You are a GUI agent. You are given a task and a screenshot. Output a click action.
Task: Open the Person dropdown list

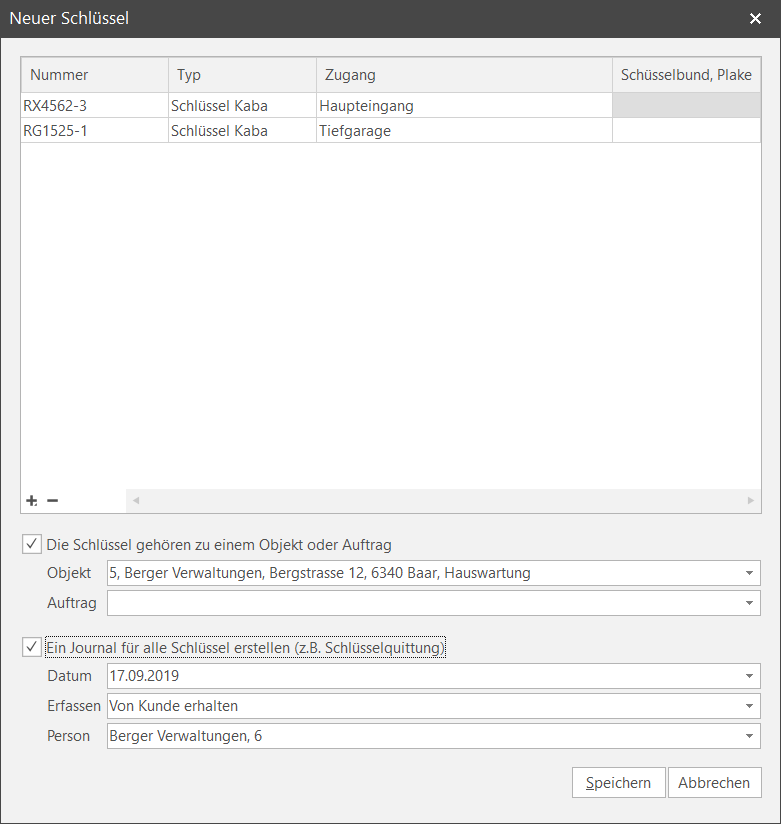point(749,736)
